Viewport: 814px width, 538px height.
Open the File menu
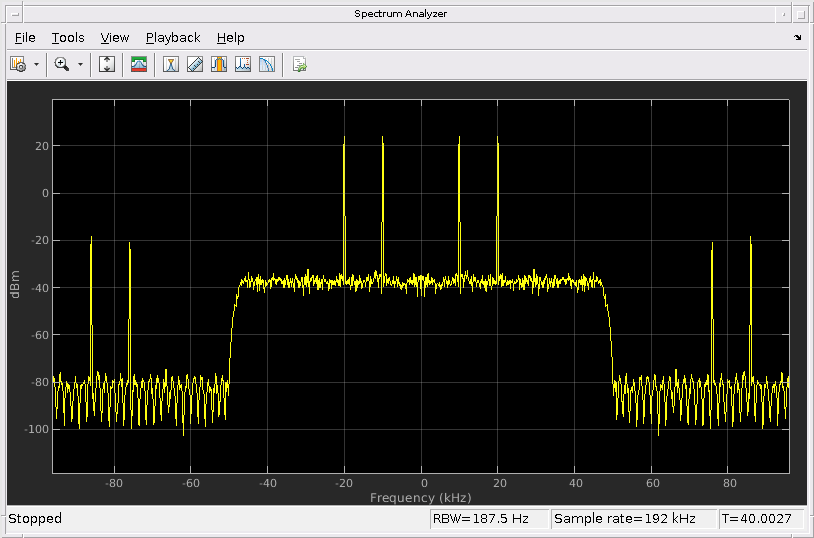pyautogui.click(x=25, y=37)
